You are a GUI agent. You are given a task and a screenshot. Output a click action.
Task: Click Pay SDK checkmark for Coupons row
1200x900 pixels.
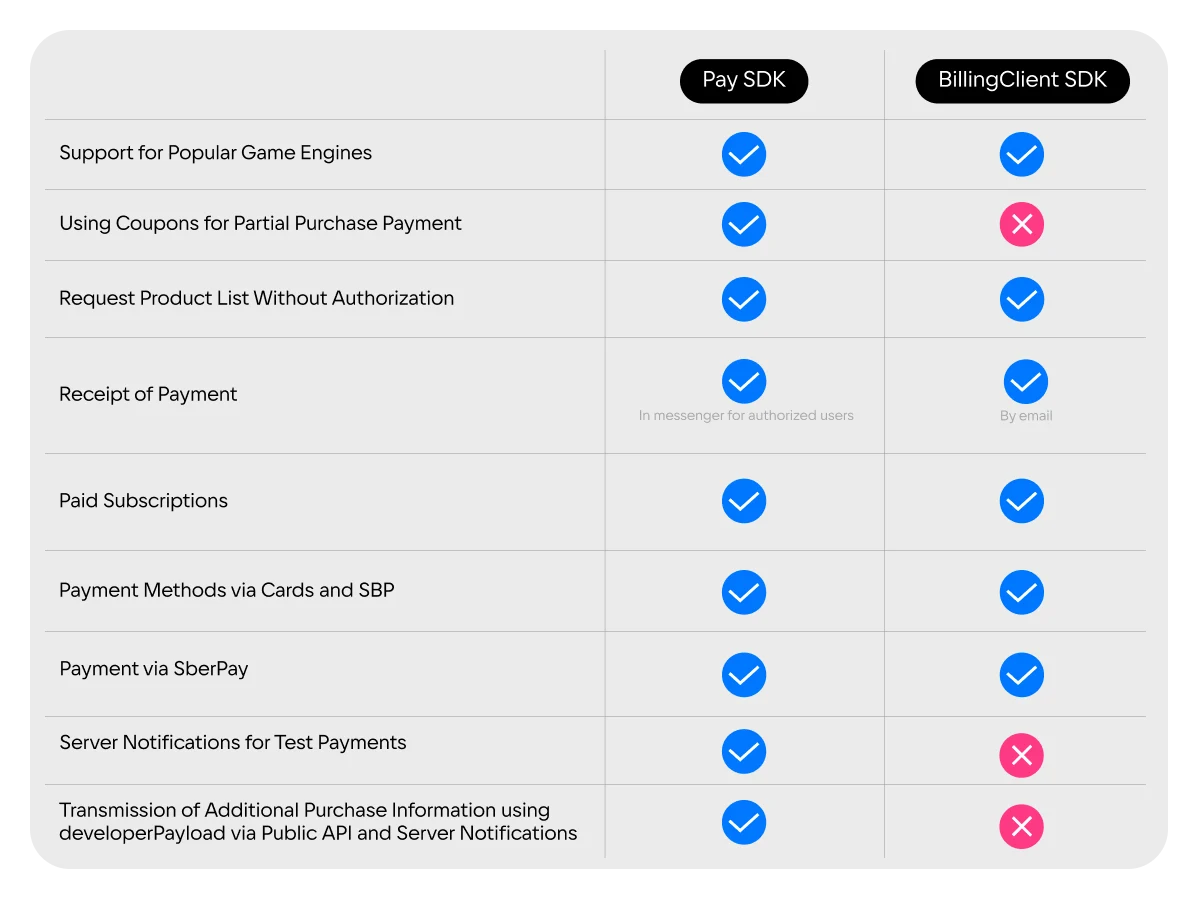(x=744, y=225)
